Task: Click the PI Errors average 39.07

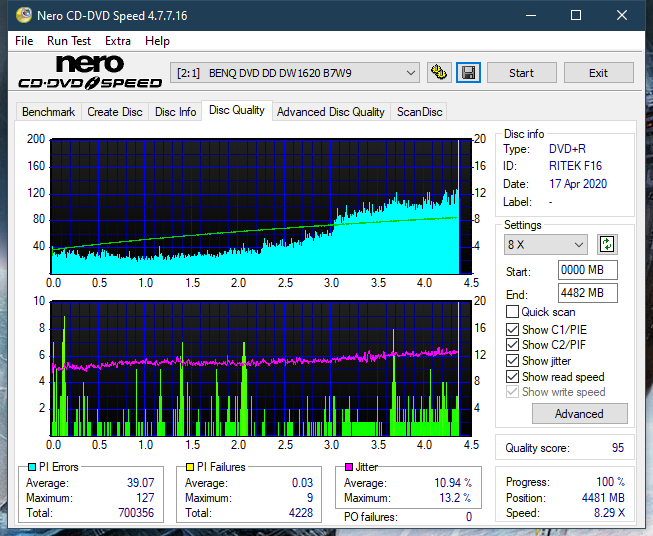Action: 141,483
